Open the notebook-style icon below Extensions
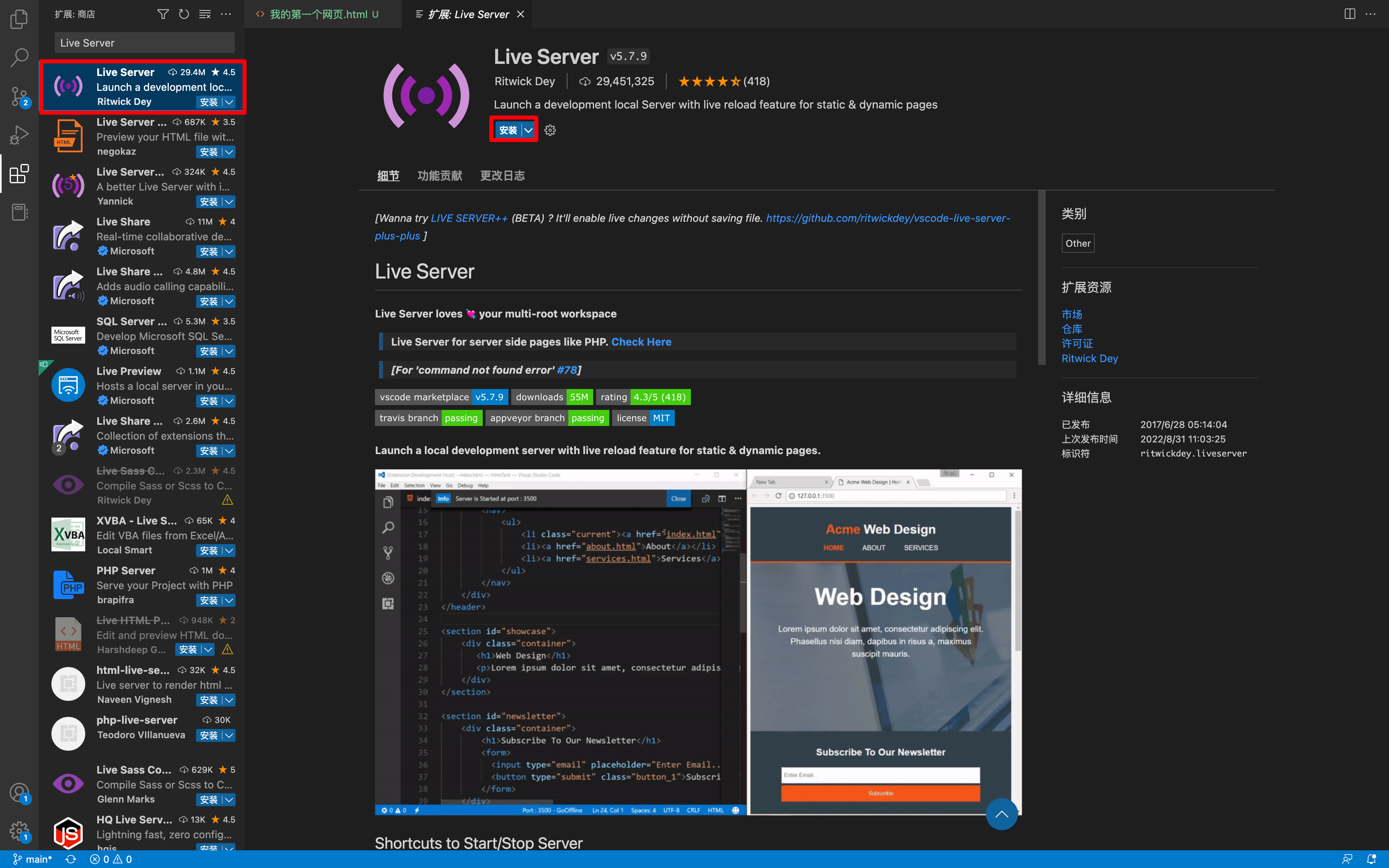1389x868 pixels. click(x=19, y=213)
